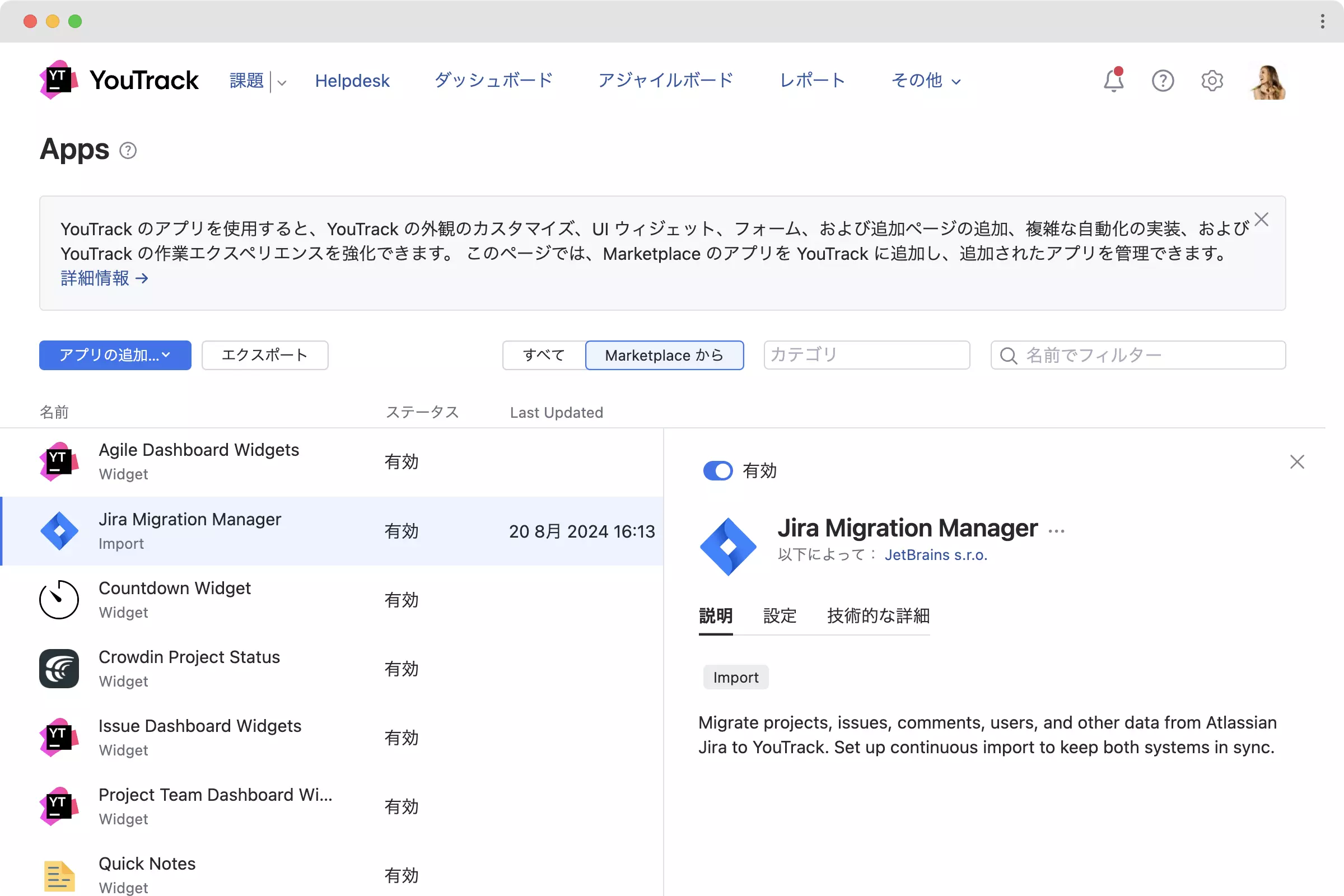
Task: Switch to the 技術的な詳細 tab
Action: click(x=878, y=616)
